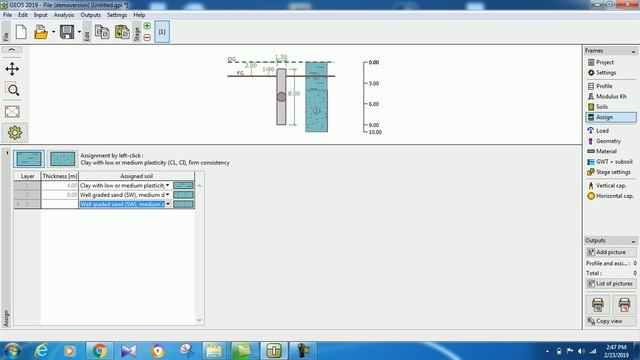Click layer 1 soil pattern swatch
Viewport: 640px width, 360px height.
pos(183,185)
